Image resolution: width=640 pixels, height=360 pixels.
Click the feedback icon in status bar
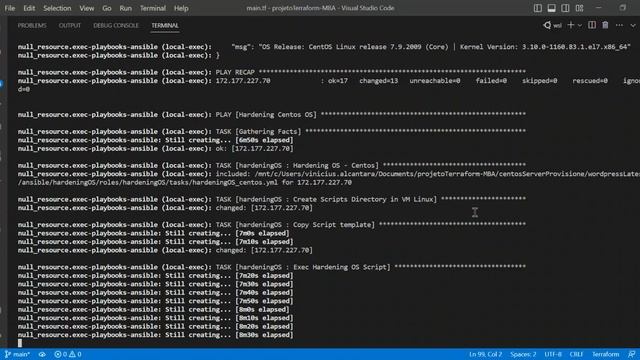point(631,354)
